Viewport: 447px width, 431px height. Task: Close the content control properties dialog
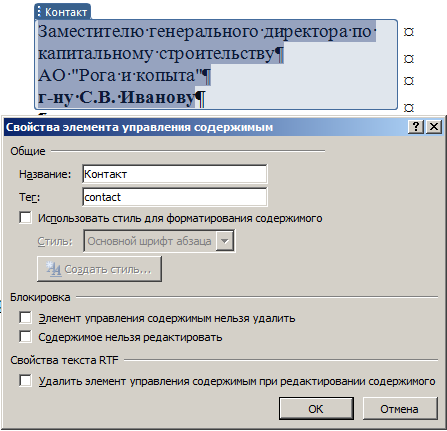(x=434, y=127)
